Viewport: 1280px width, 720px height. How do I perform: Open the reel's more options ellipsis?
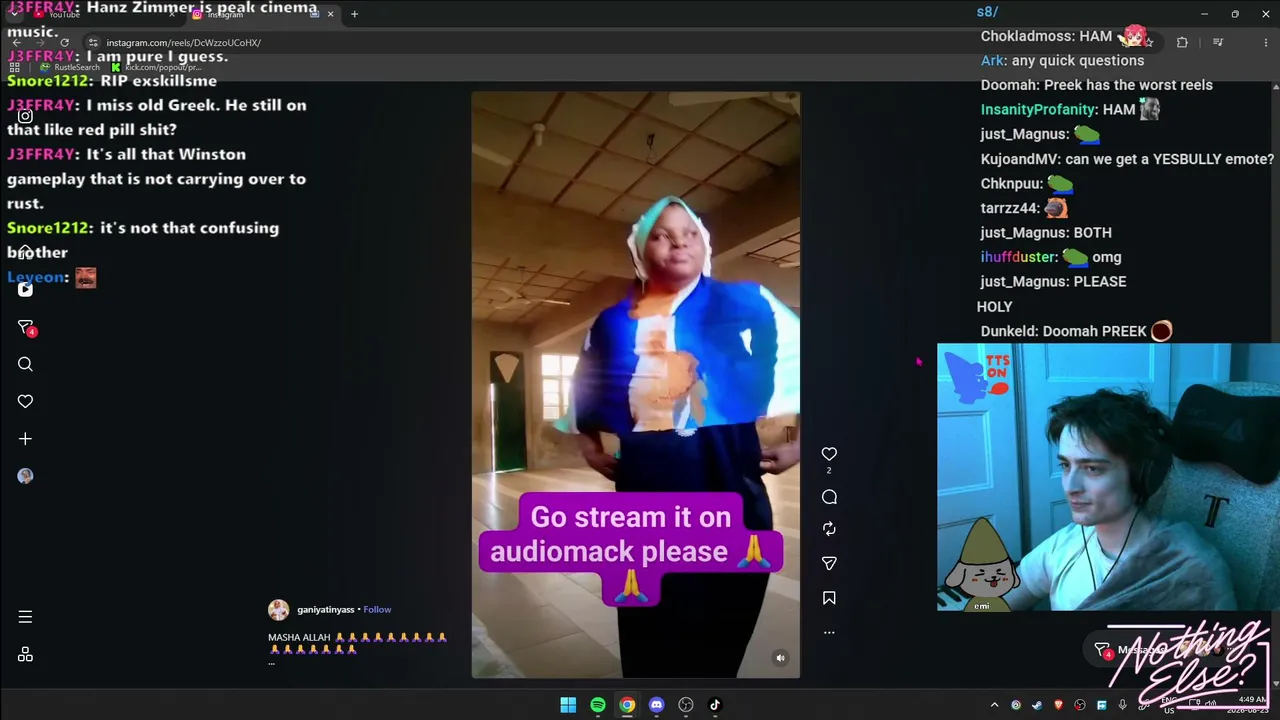pyautogui.click(x=829, y=632)
